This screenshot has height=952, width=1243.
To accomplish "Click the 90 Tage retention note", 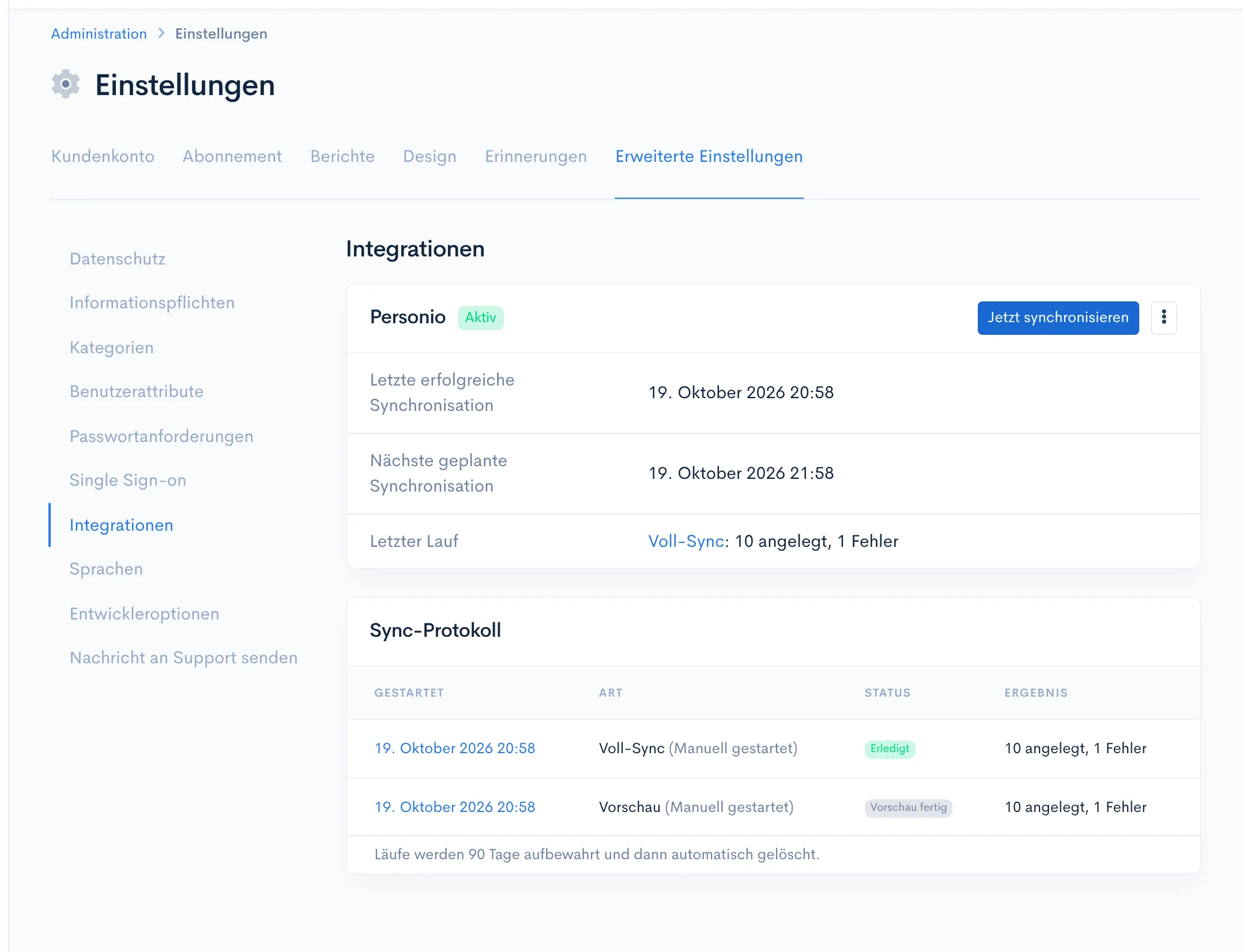I will [597, 854].
